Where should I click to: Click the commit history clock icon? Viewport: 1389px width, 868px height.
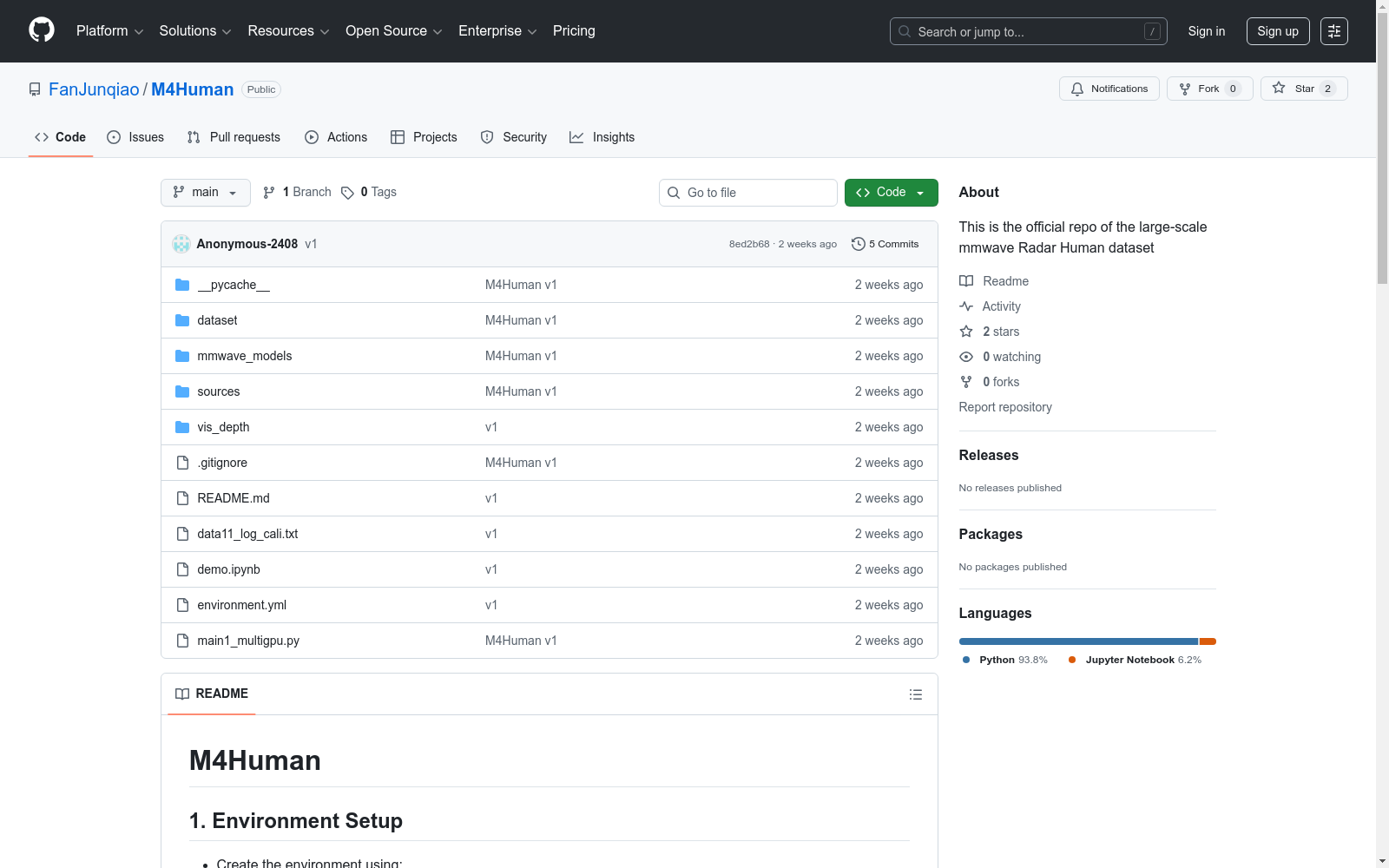[x=859, y=244]
